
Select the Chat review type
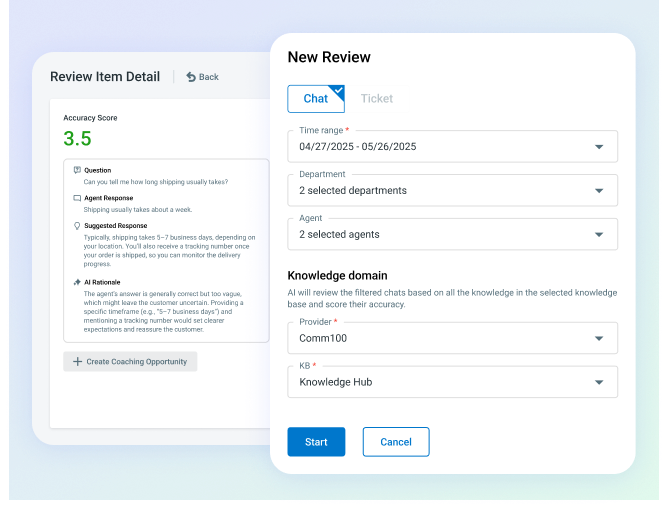pyautogui.click(x=315, y=99)
